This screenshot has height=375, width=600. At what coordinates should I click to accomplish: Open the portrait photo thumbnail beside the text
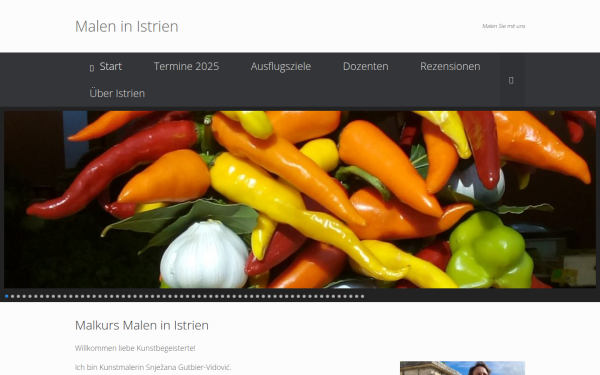(x=462, y=368)
